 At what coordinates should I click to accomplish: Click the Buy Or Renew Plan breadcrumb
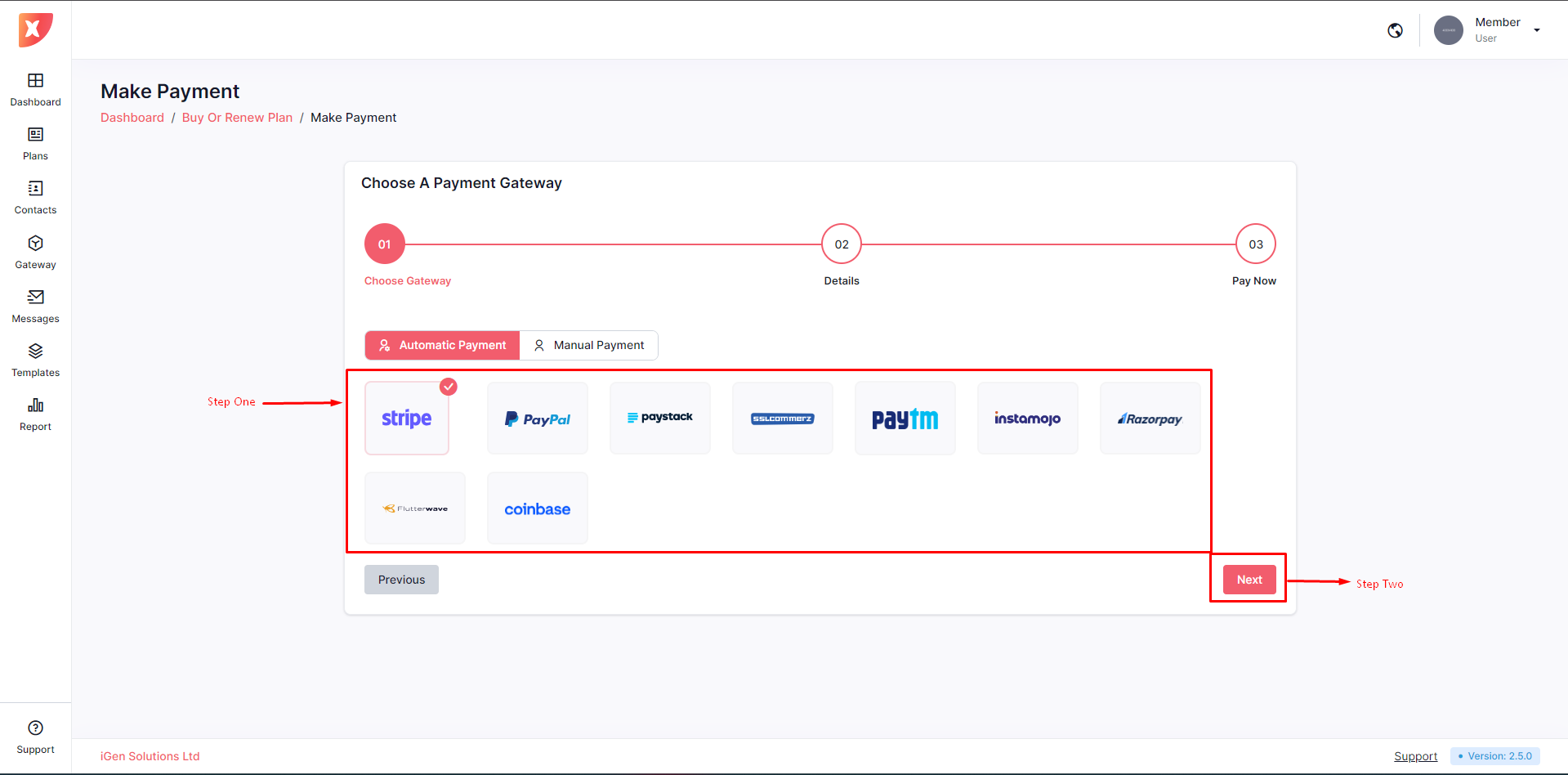[x=237, y=118]
